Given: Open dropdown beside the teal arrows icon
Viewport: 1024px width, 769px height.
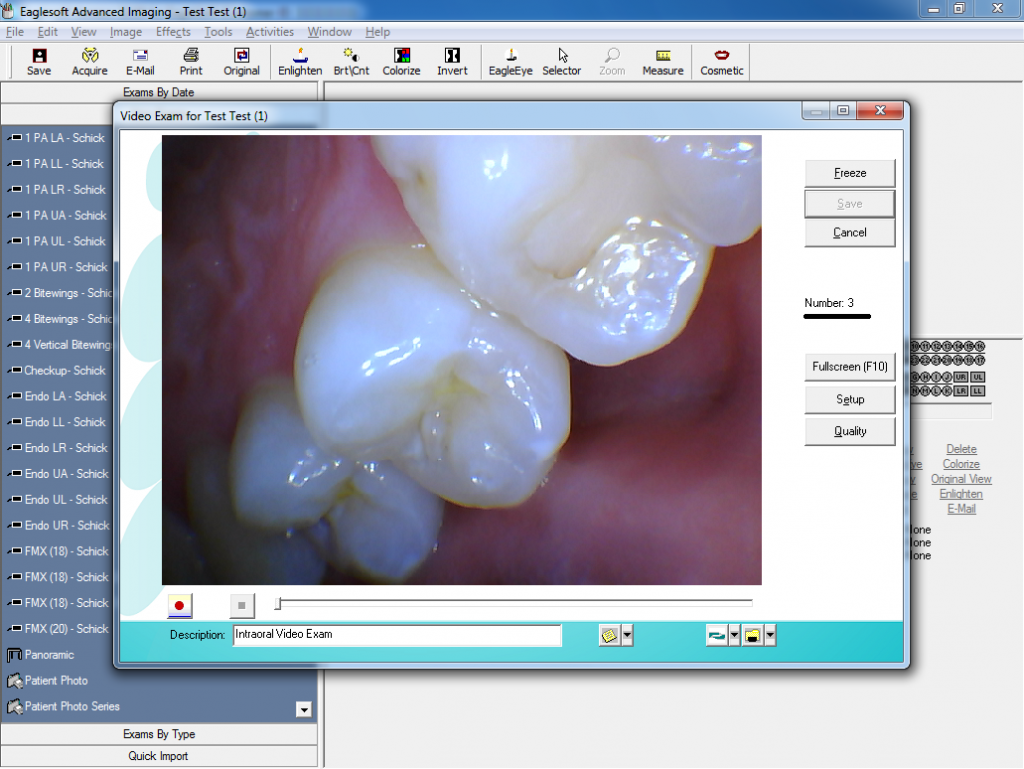Looking at the screenshot, I should pyautogui.click(x=734, y=635).
